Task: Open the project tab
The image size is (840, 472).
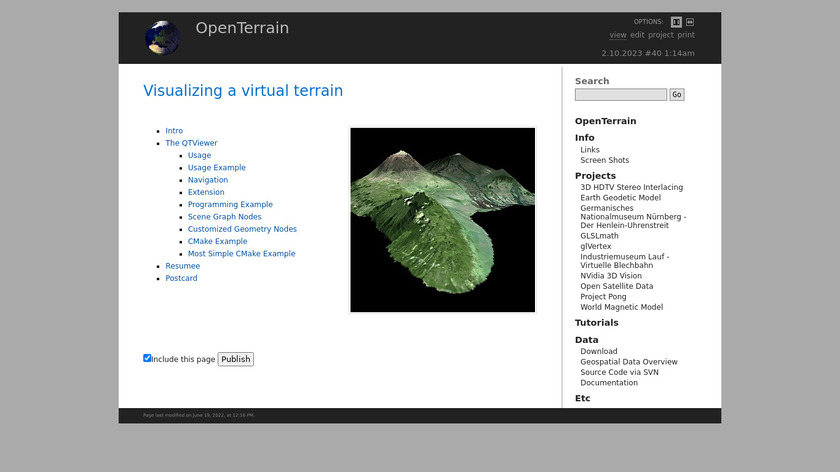Action: coord(661,35)
